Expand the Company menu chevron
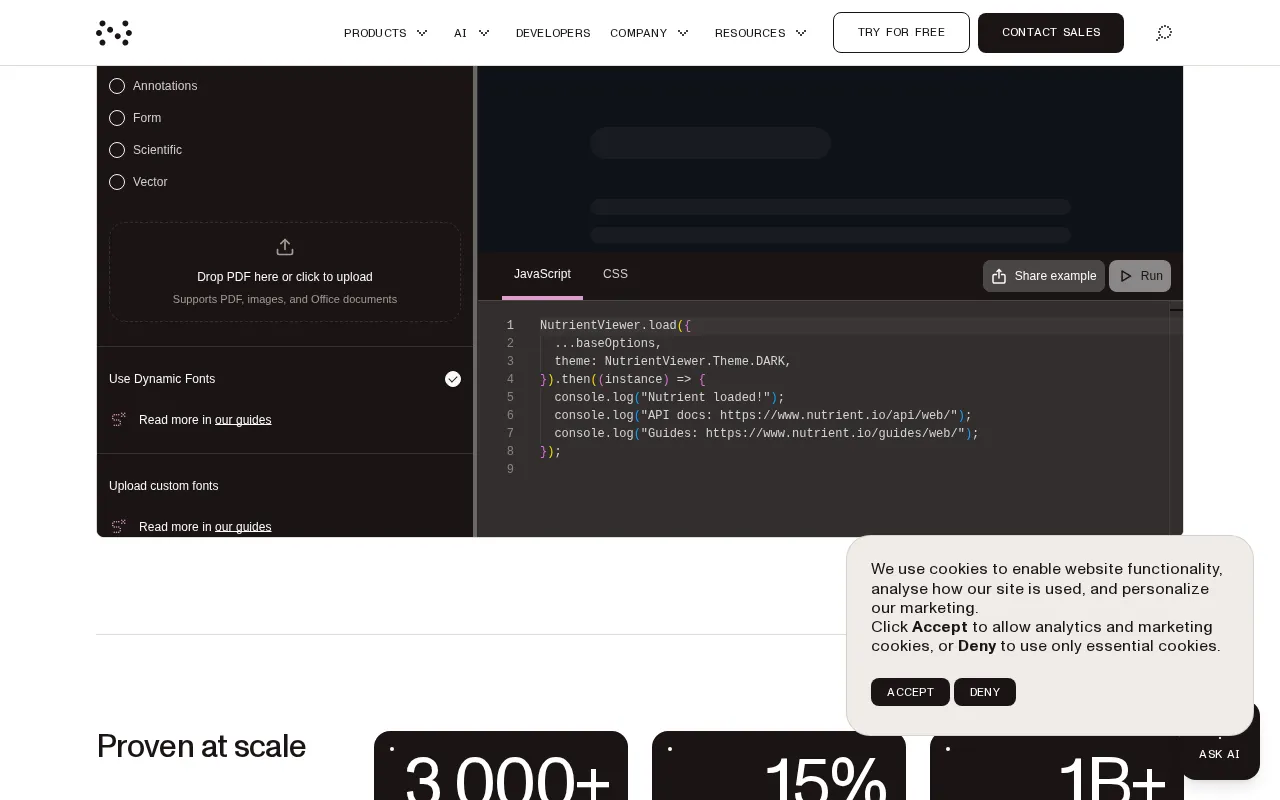The height and width of the screenshot is (800, 1280). point(683,33)
